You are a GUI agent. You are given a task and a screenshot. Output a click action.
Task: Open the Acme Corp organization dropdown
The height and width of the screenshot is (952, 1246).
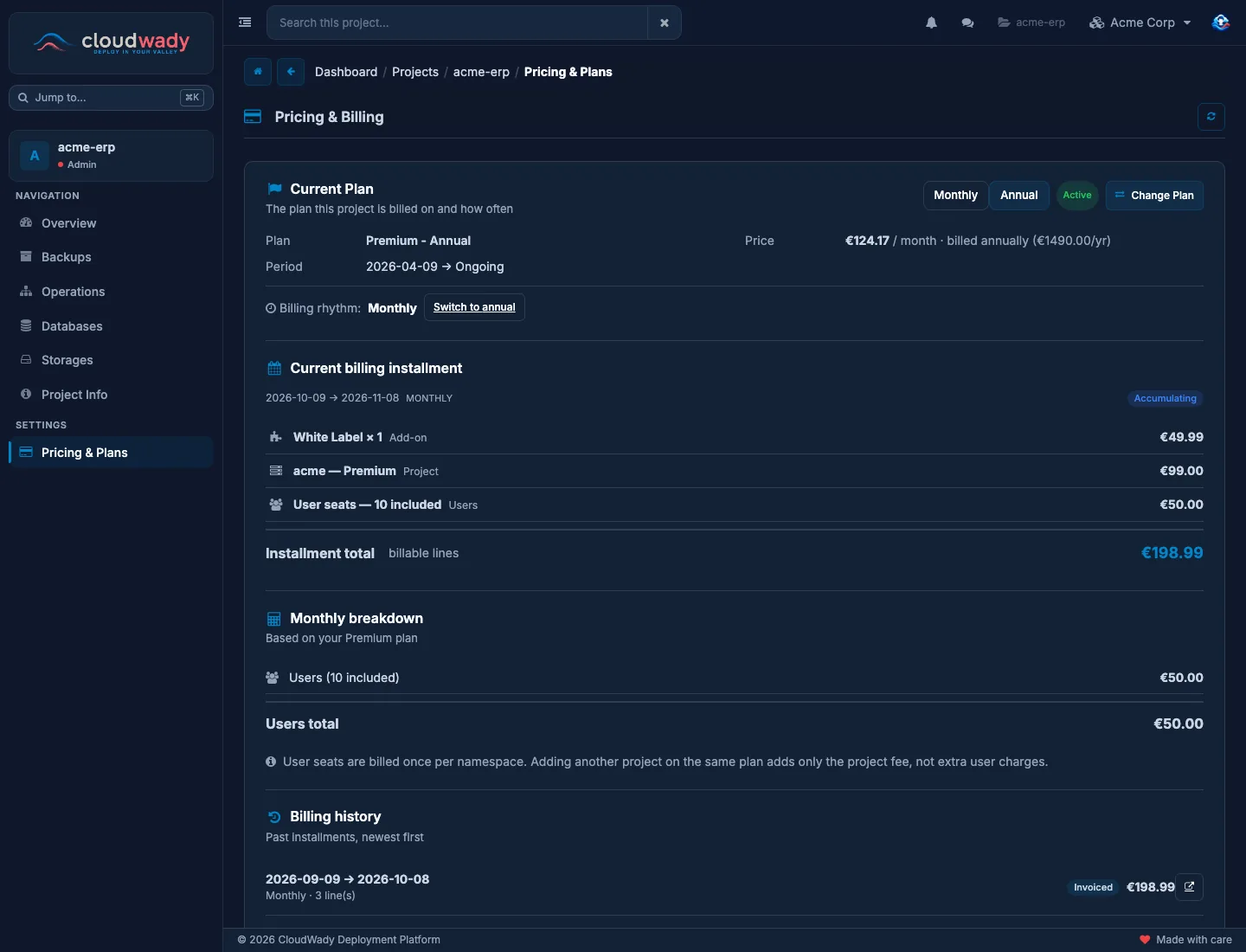point(1140,23)
